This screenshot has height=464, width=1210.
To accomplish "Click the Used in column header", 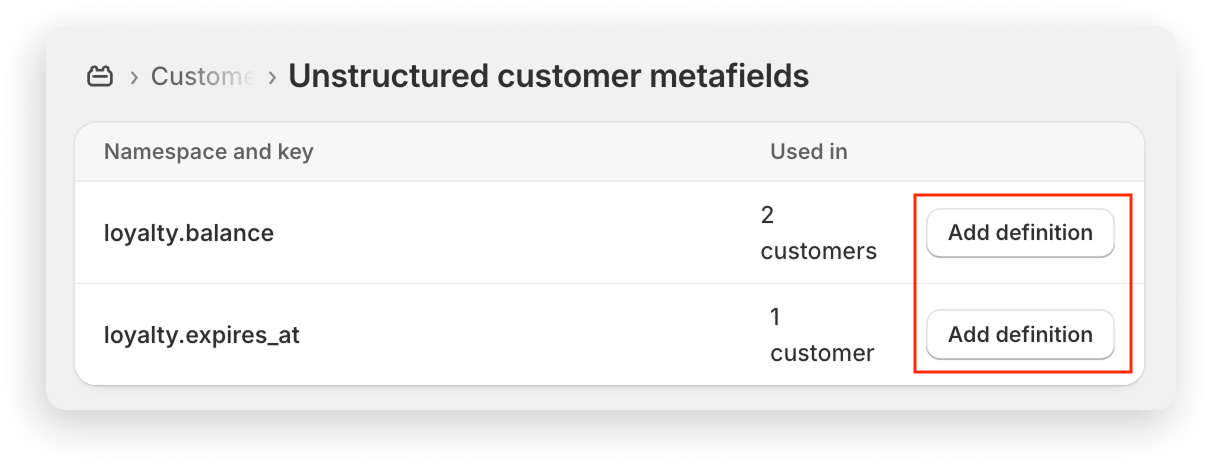I will tap(808, 152).
